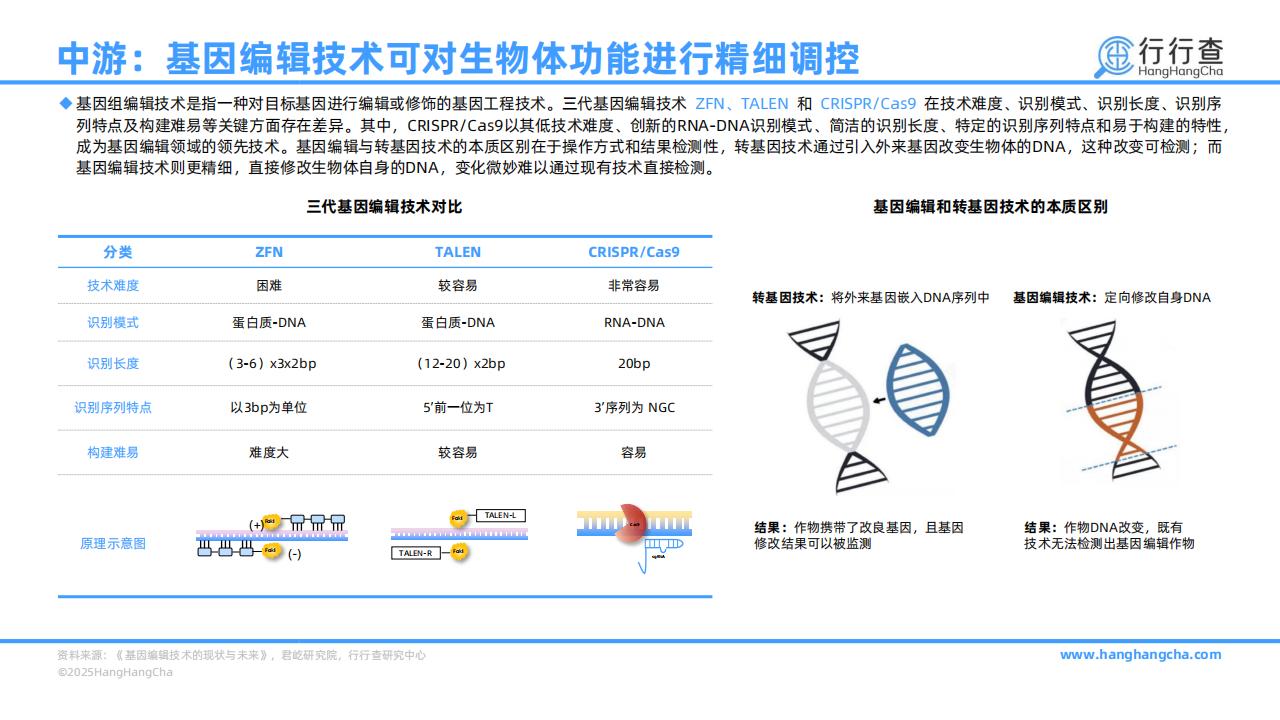The image size is (1280, 720).
Task: Click the 以3bp为单位 cell
Action: point(269,407)
